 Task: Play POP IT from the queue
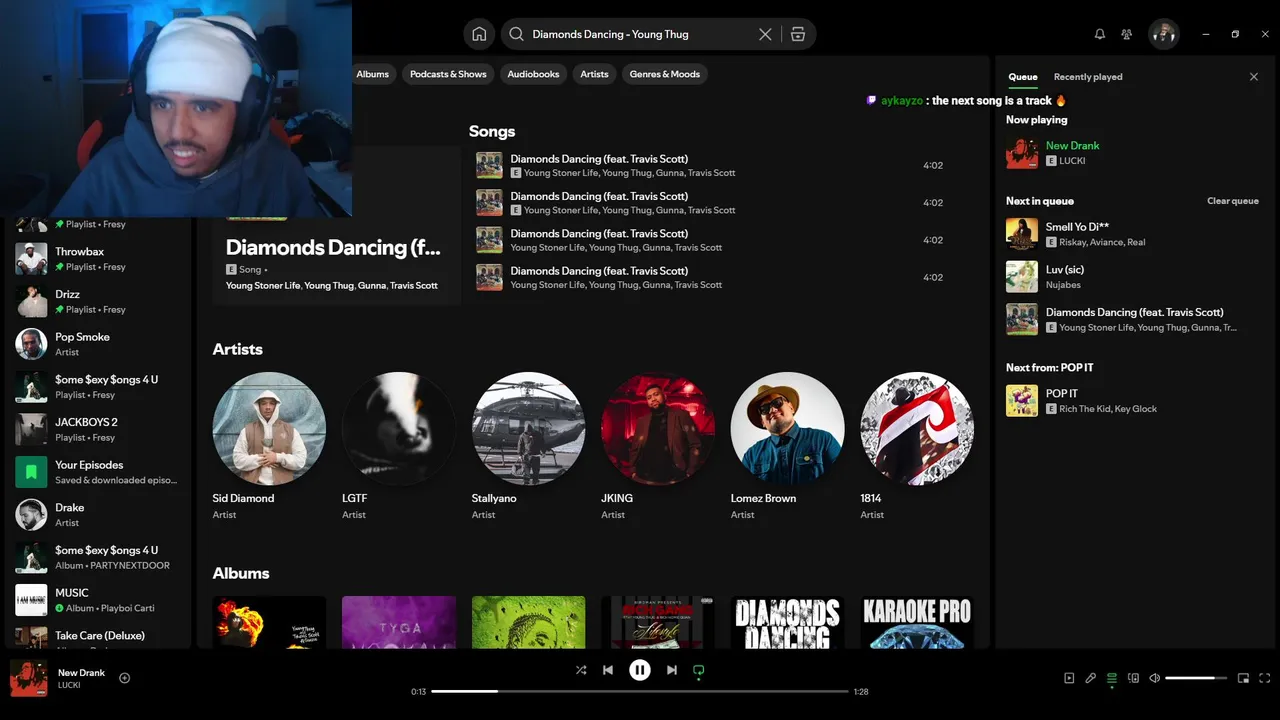(1133, 401)
